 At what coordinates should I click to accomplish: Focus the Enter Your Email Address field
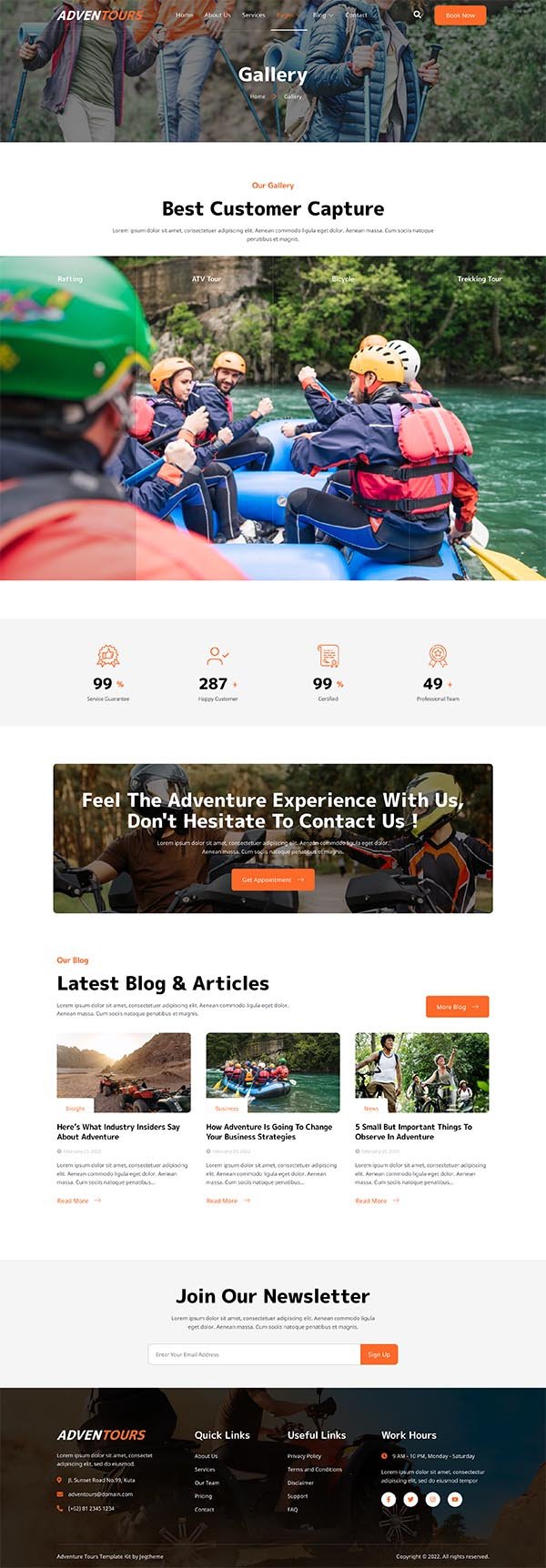[x=255, y=1354]
